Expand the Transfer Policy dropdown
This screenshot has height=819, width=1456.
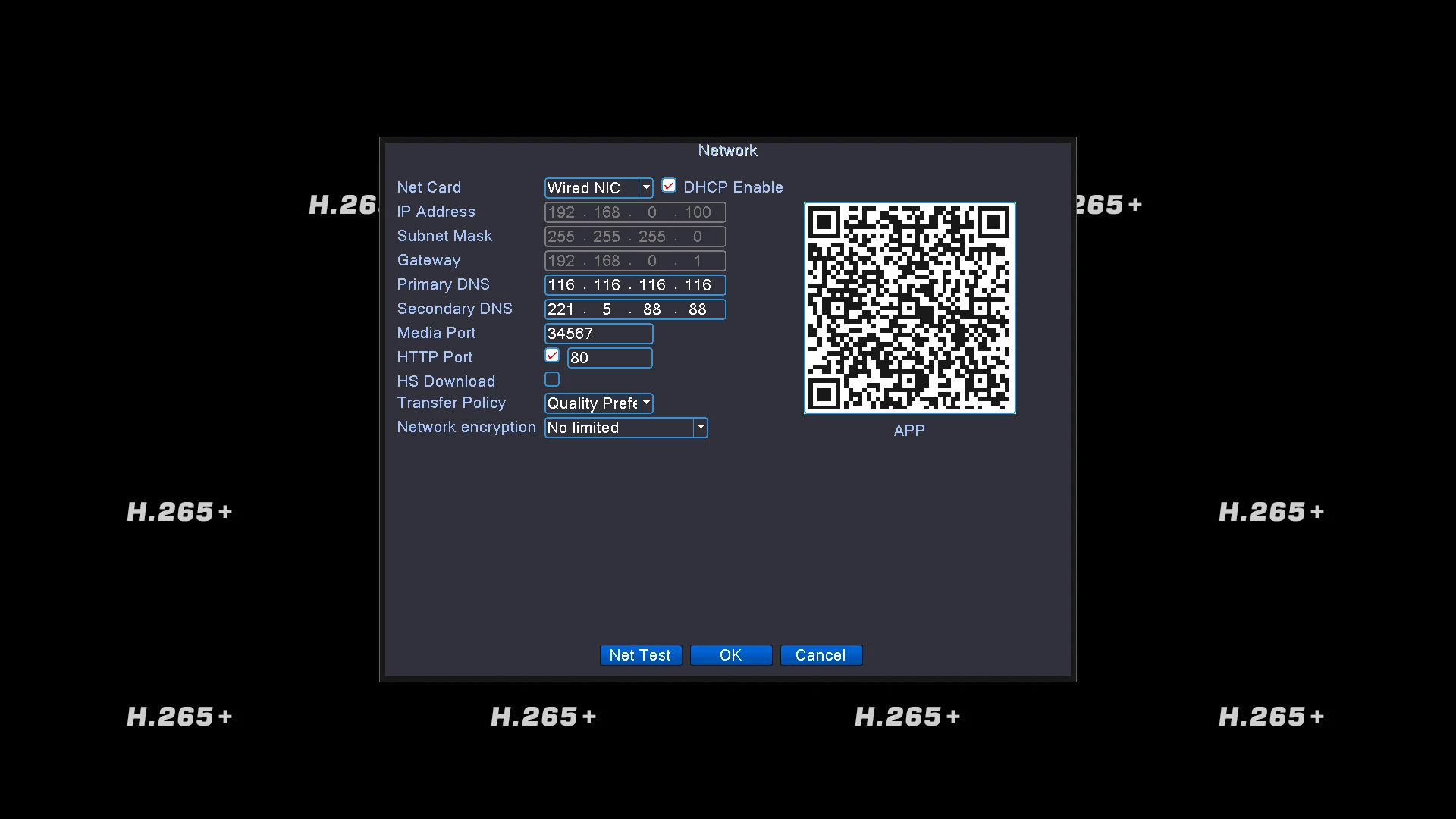tap(645, 403)
